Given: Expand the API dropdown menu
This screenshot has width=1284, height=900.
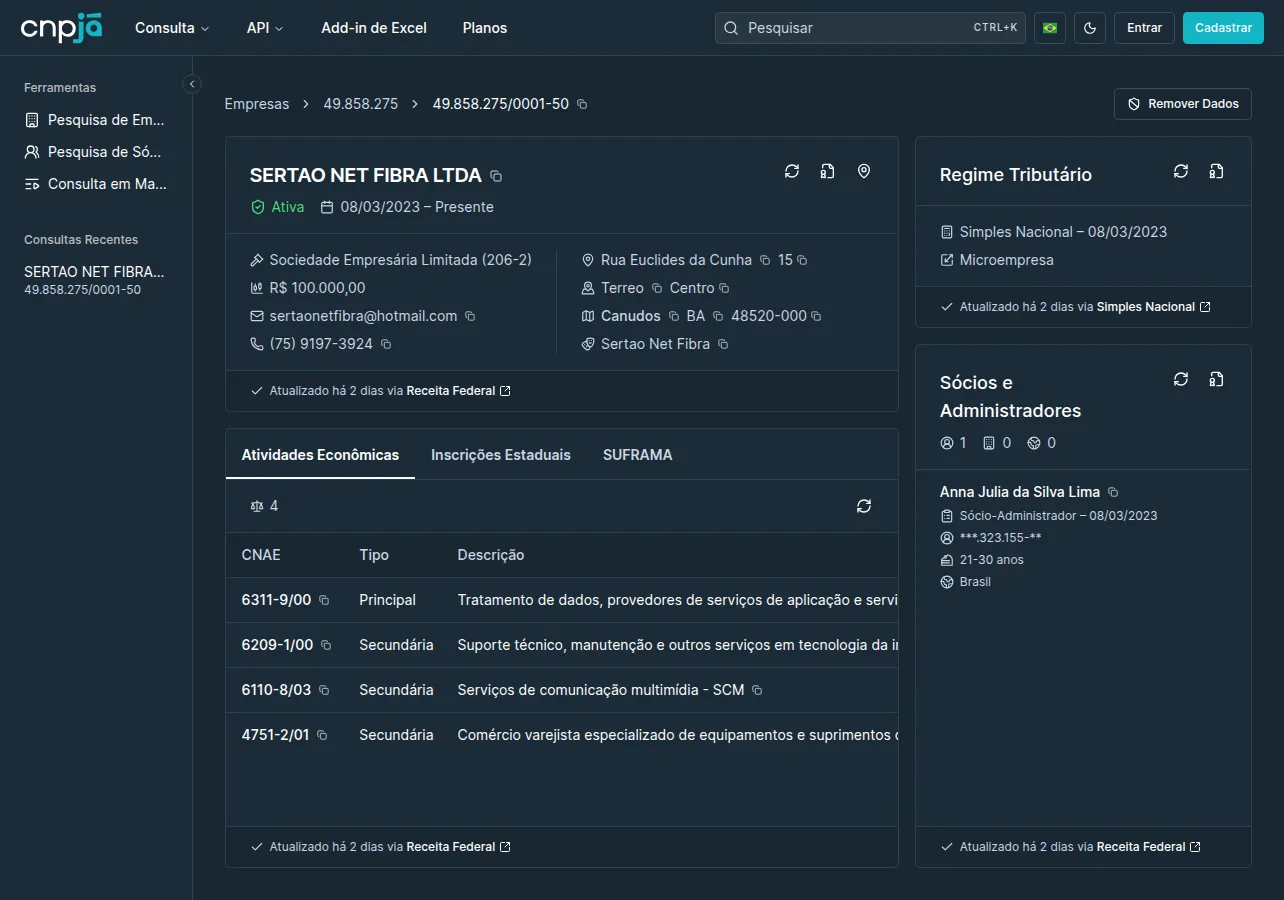Looking at the screenshot, I should point(265,28).
